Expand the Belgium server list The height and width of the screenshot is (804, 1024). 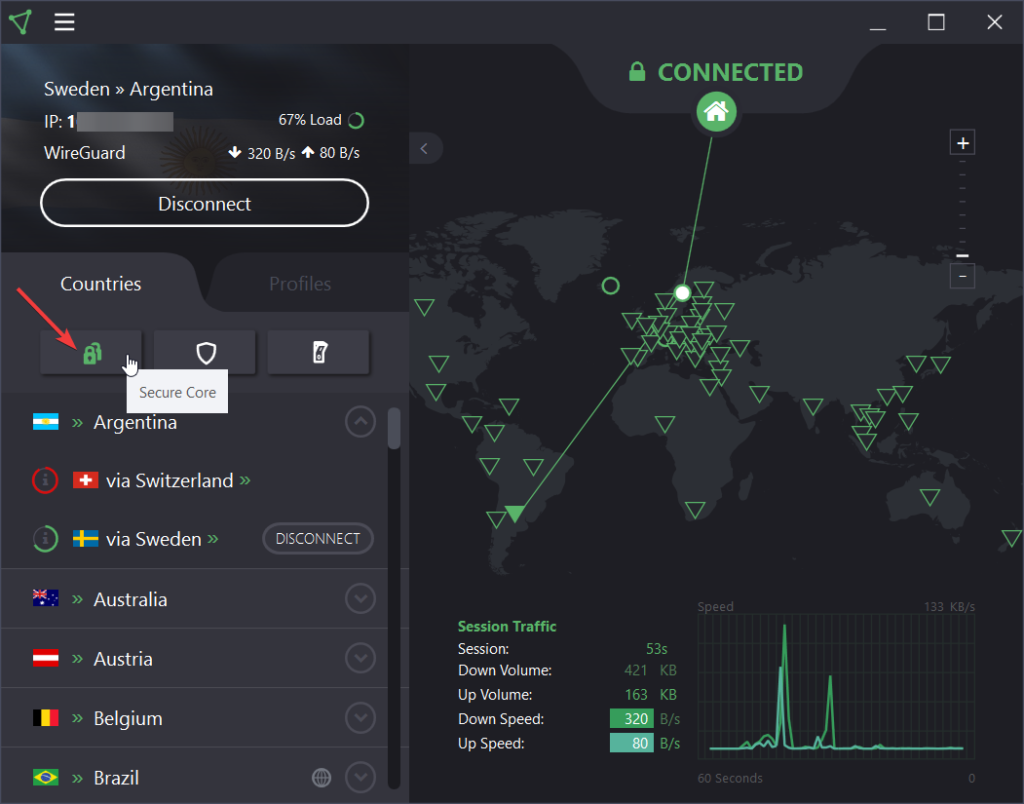pos(360,718)
